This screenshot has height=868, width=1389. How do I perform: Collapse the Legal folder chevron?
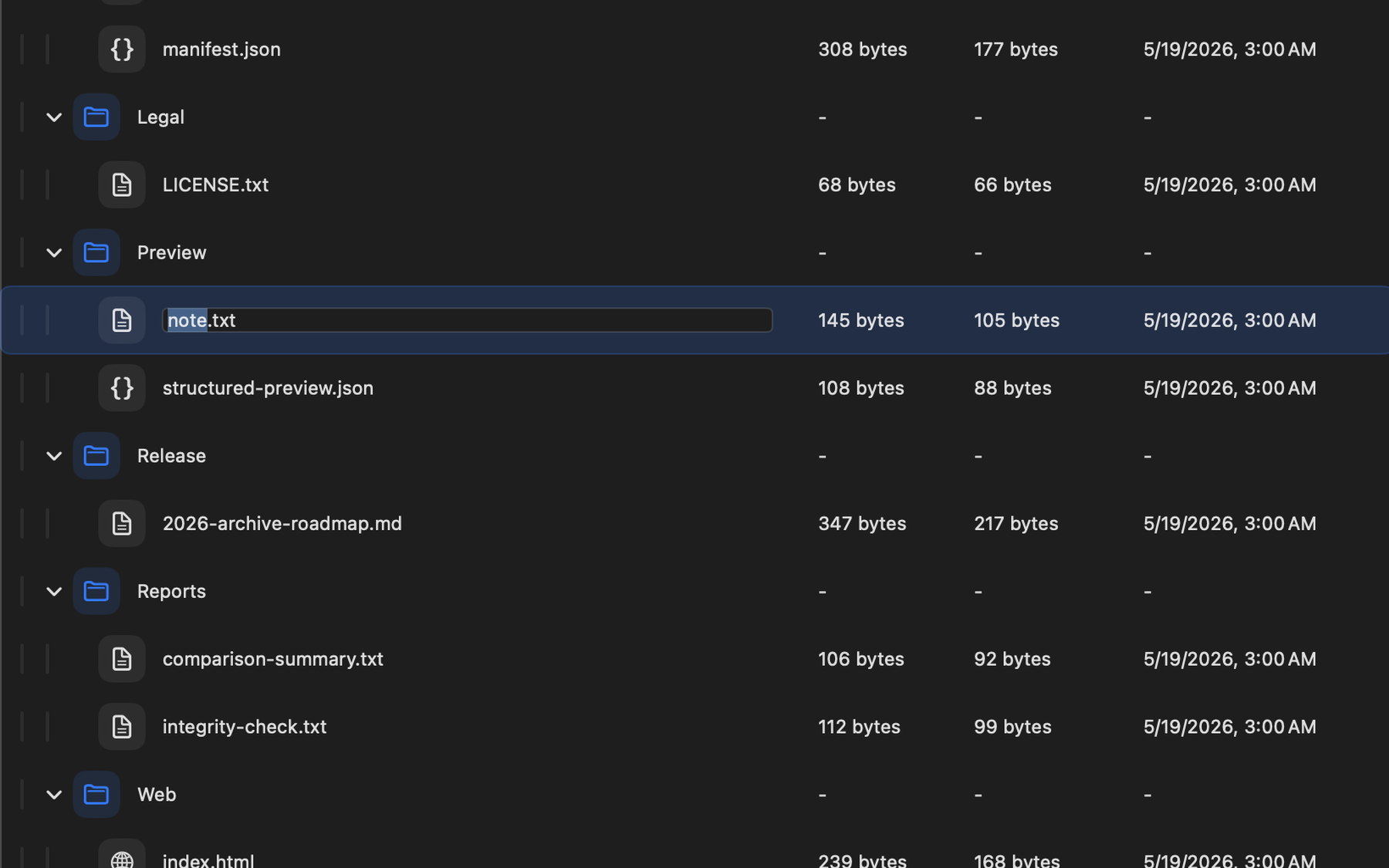[54, 117]
